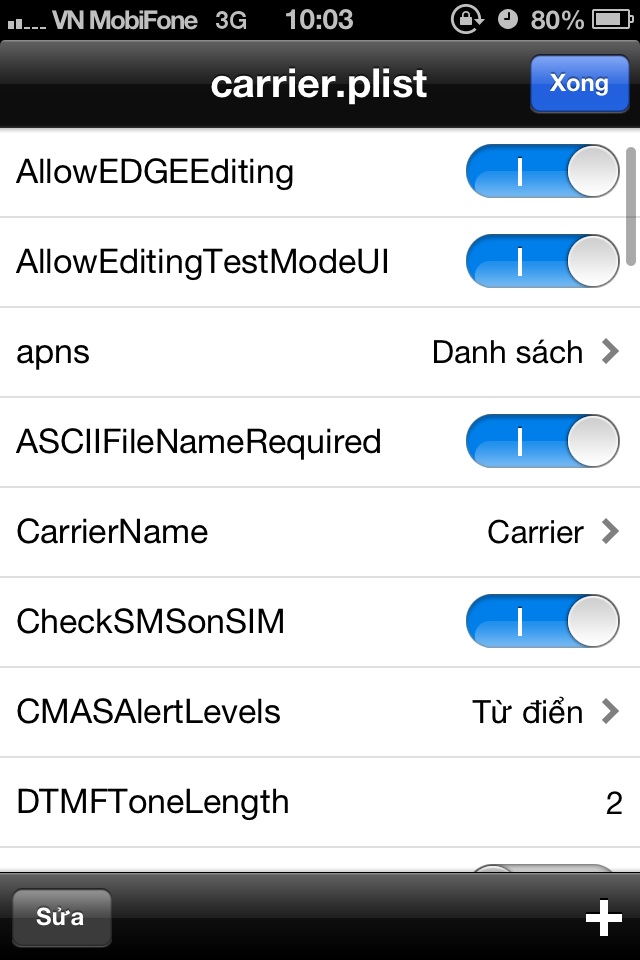Turn off the ASCIIFileNameRequired switch

pyautogui.click(x=543, y=441)
